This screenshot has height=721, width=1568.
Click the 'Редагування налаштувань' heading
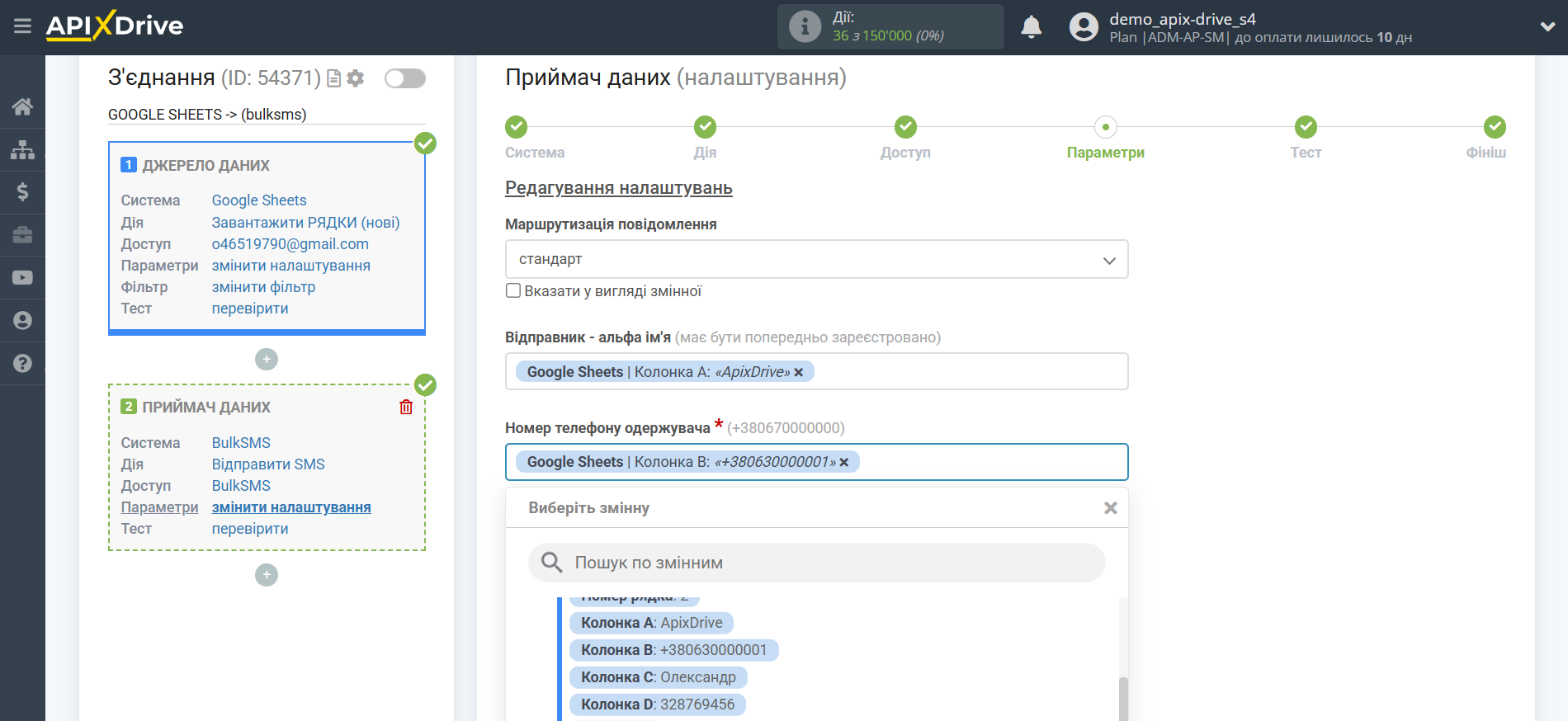618,188
